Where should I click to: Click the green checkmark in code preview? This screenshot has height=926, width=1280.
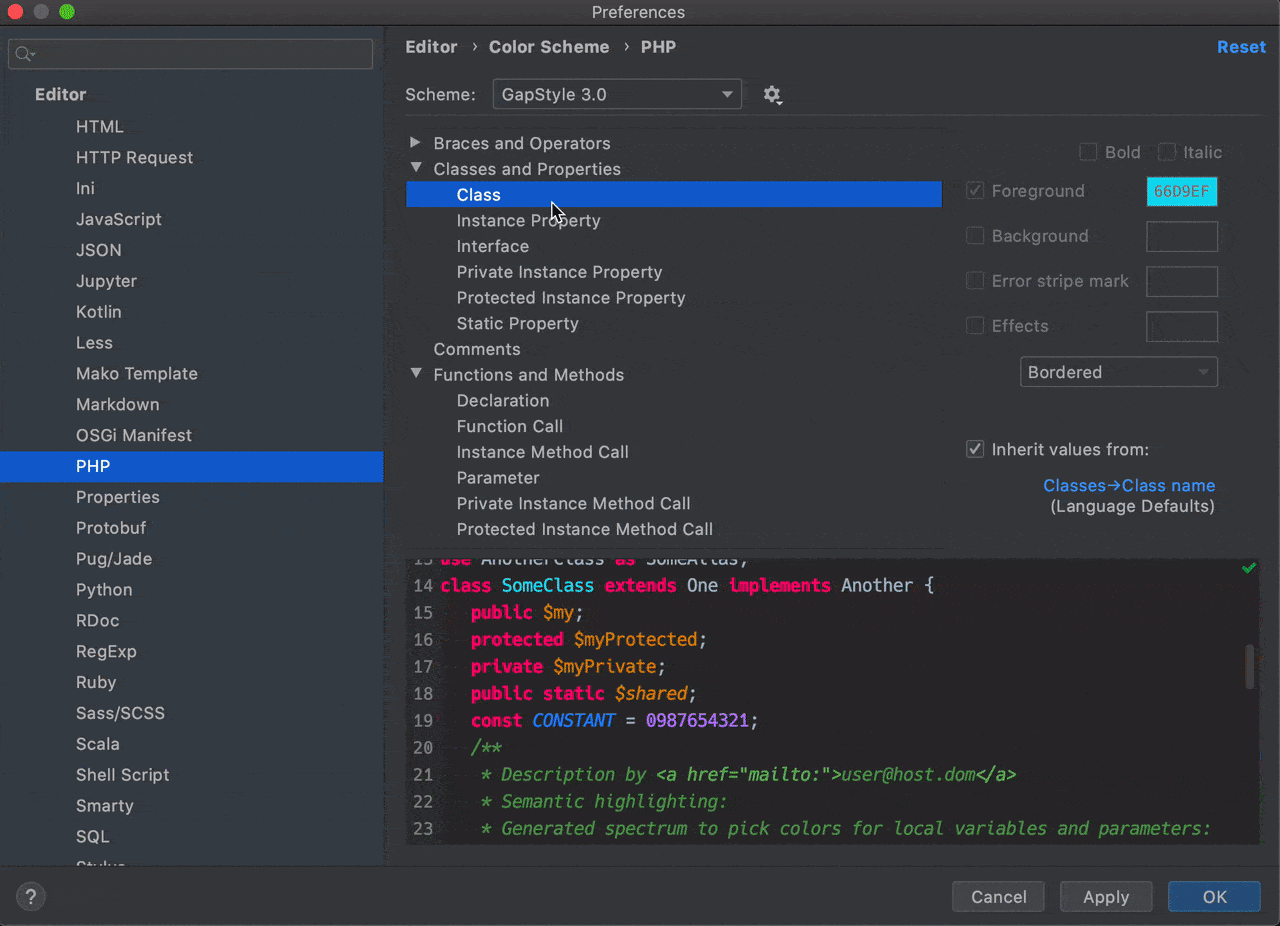point(1249,568)
